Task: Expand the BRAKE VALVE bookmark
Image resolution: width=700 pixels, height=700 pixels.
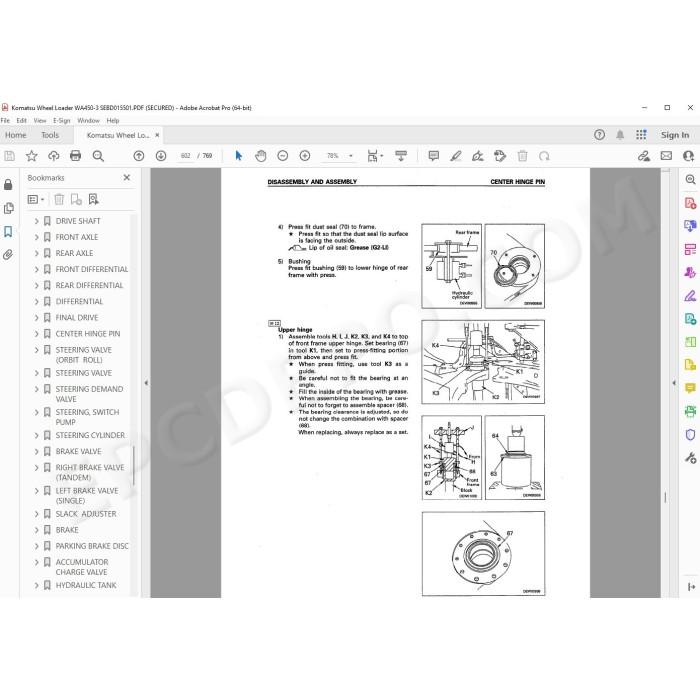Action: pos(37,451)
